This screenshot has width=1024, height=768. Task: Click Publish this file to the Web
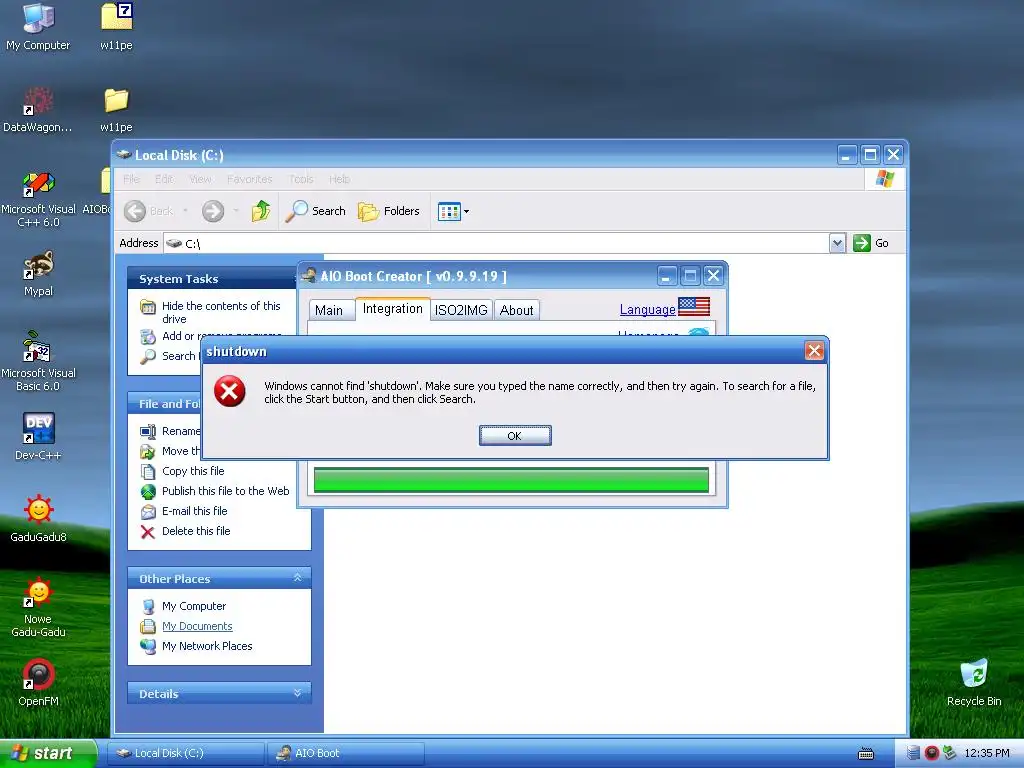pos(225,491)
